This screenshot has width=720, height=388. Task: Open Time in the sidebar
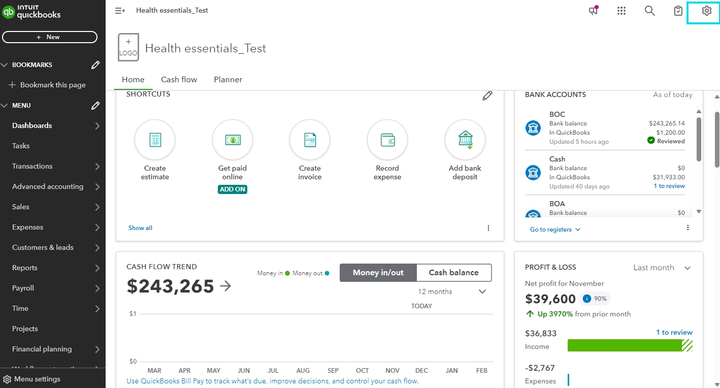point(20,309)
